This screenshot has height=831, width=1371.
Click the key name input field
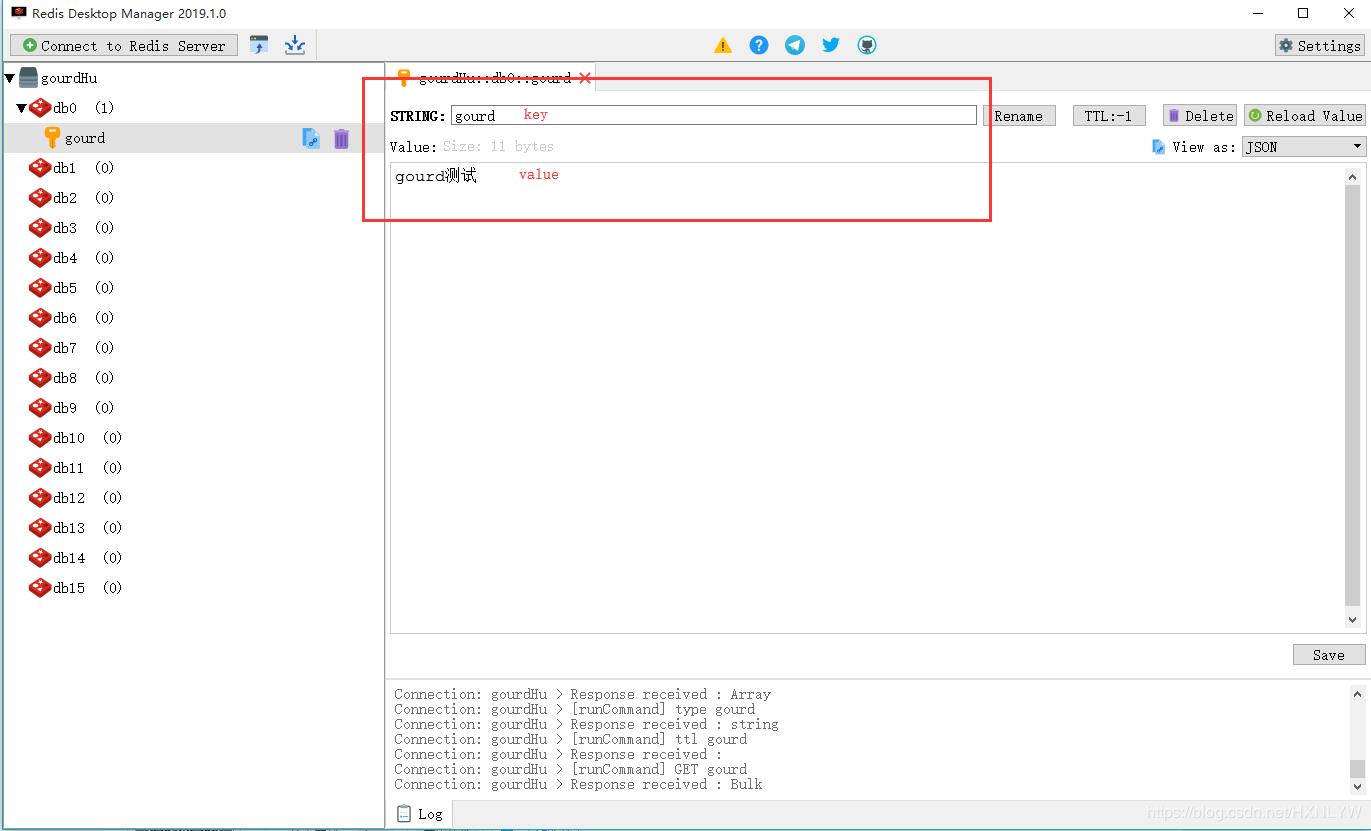[x=713, y=116]
